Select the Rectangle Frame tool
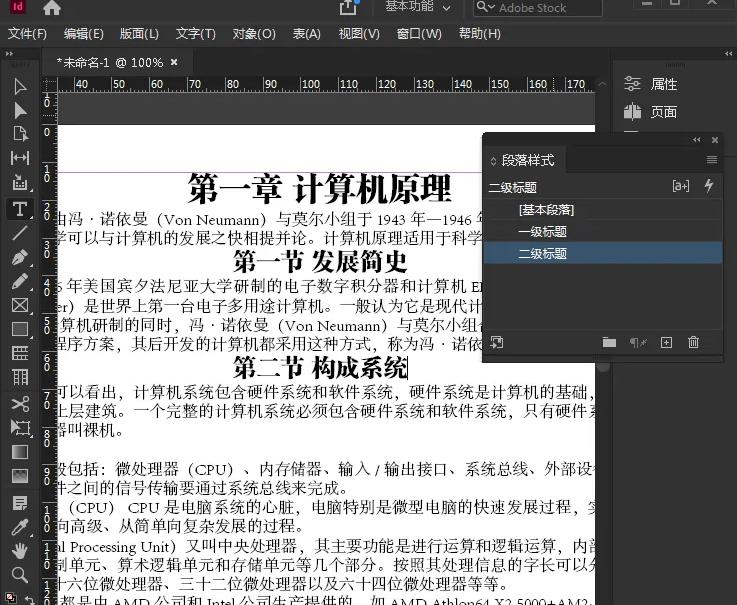Screen dimensions: 737x605 [x=19, y=305]
